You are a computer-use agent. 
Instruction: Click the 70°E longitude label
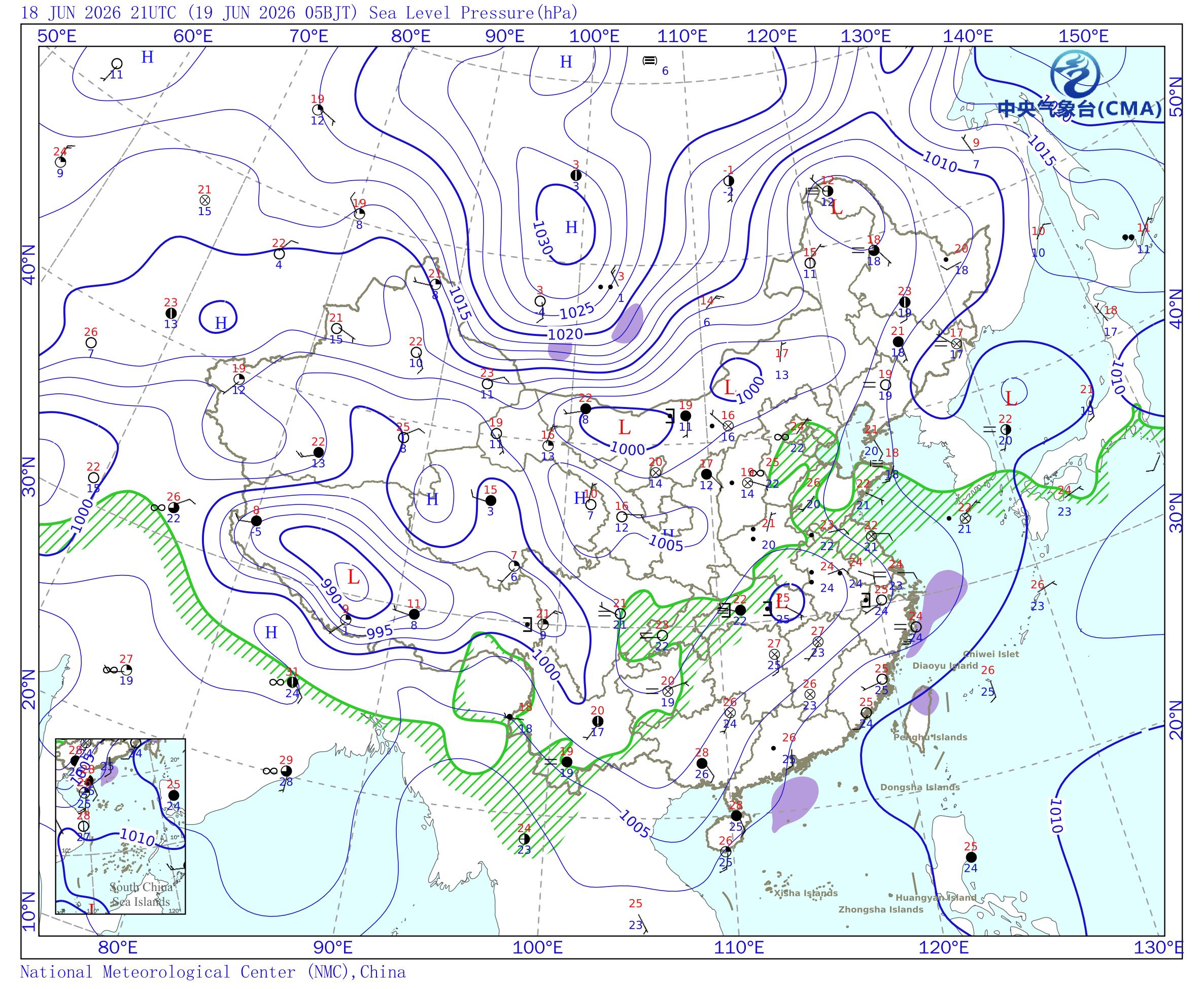308,37
